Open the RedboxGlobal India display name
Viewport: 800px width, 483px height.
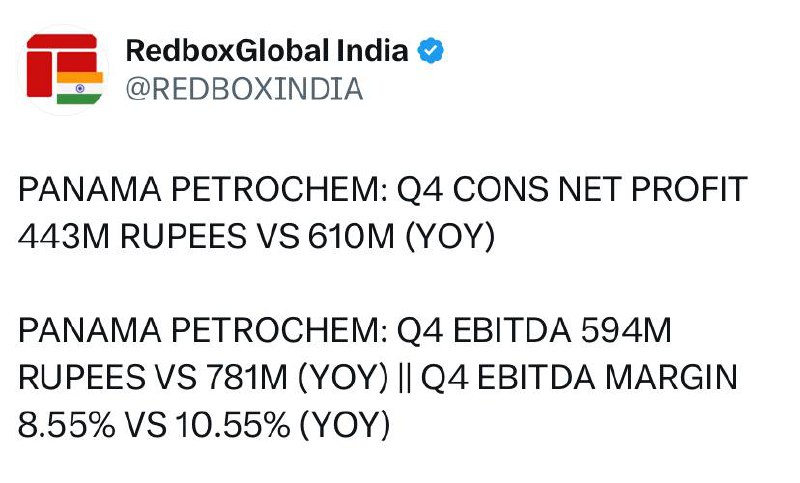[267, 50]
